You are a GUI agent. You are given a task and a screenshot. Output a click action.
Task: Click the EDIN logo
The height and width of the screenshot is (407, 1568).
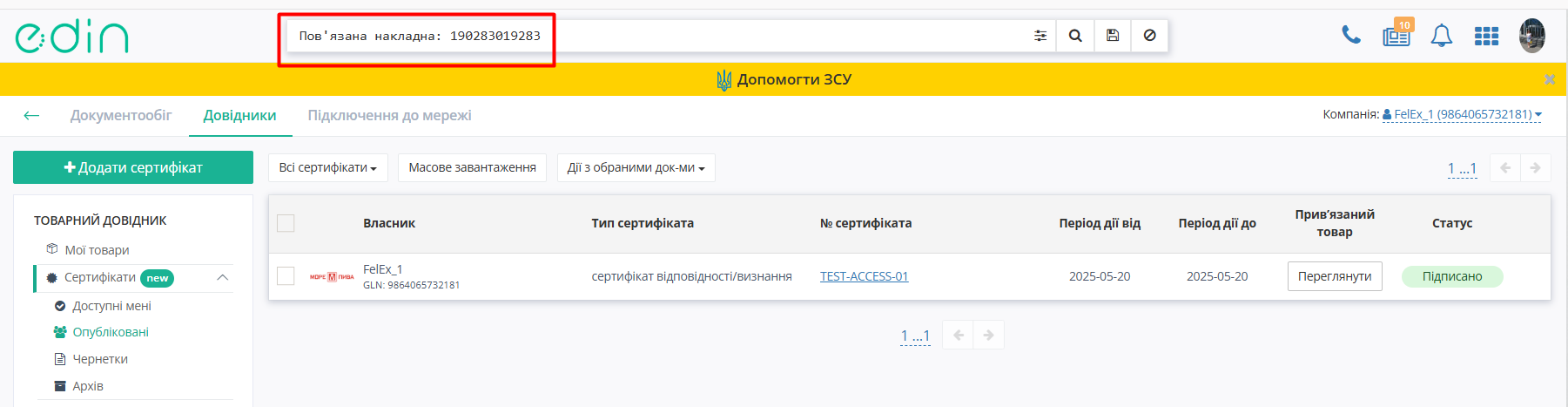click(72, 36)
